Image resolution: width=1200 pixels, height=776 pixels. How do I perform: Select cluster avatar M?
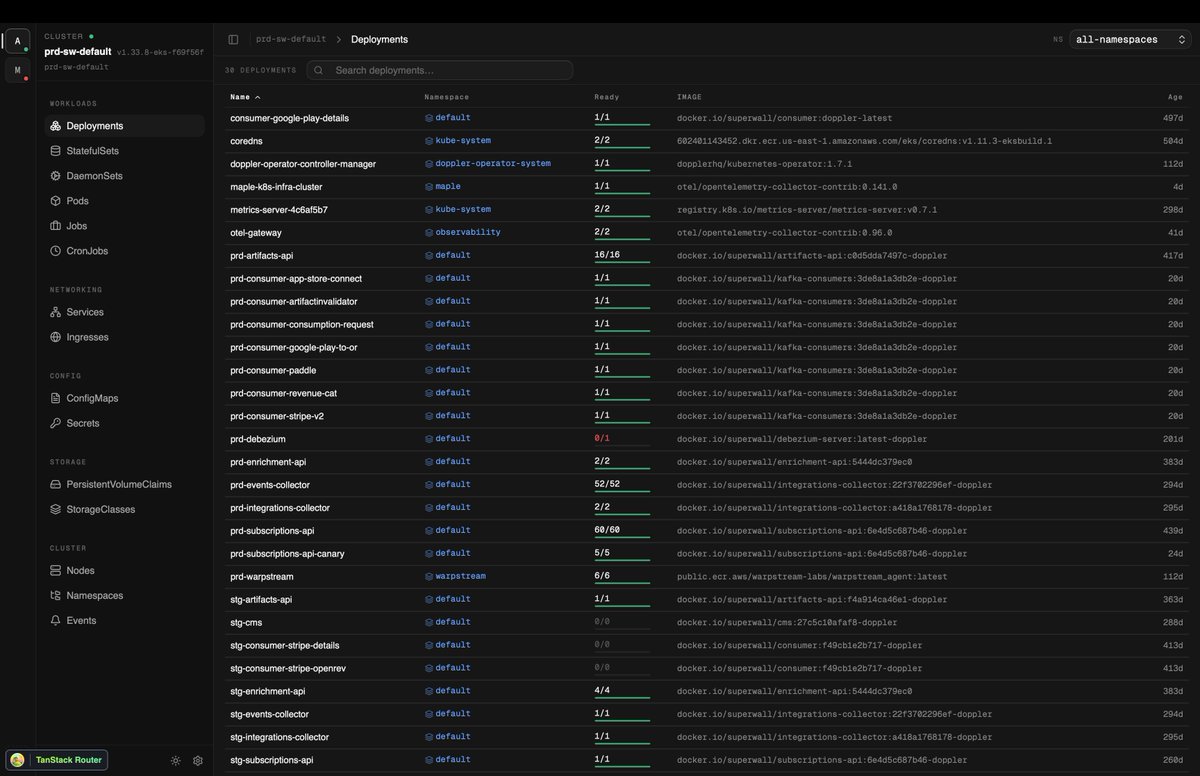coord(17,70)
